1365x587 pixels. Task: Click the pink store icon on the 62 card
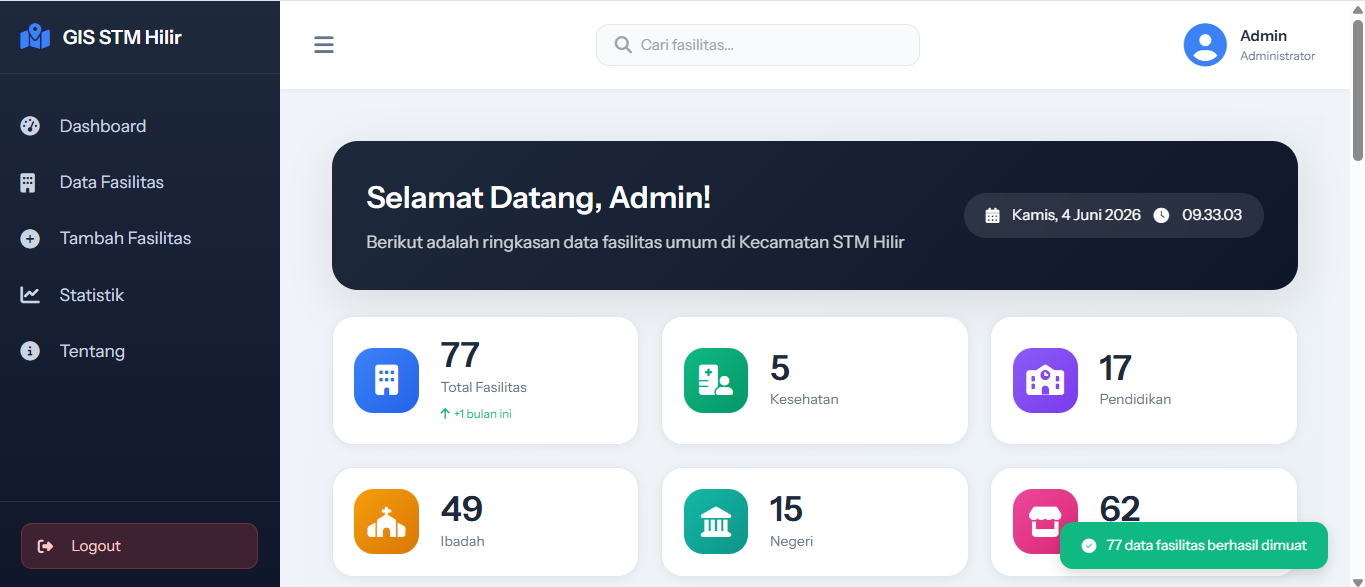coord(1045,521)
